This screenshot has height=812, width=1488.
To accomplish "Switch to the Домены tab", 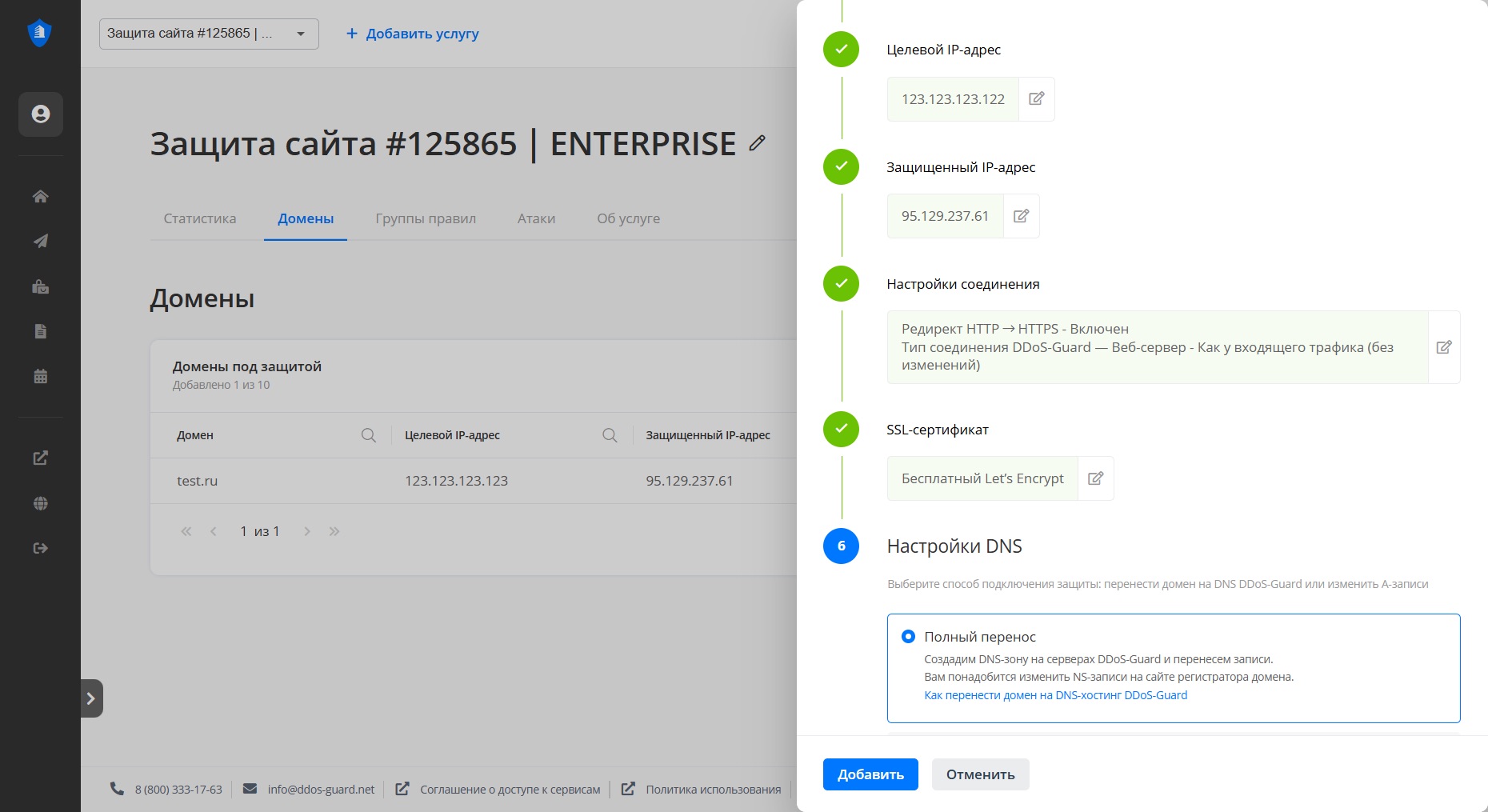I will pyautogui.click(x=306, y=218).
